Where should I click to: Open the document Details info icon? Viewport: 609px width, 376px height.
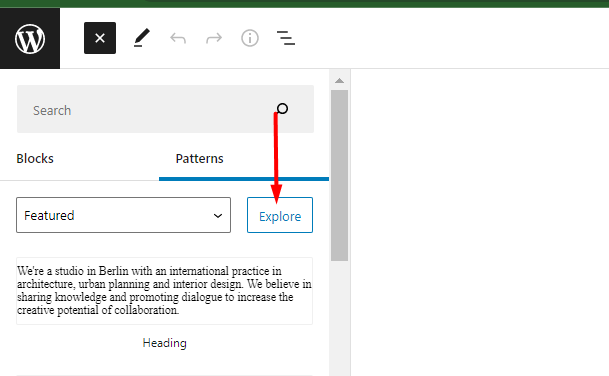pos(250,38)
